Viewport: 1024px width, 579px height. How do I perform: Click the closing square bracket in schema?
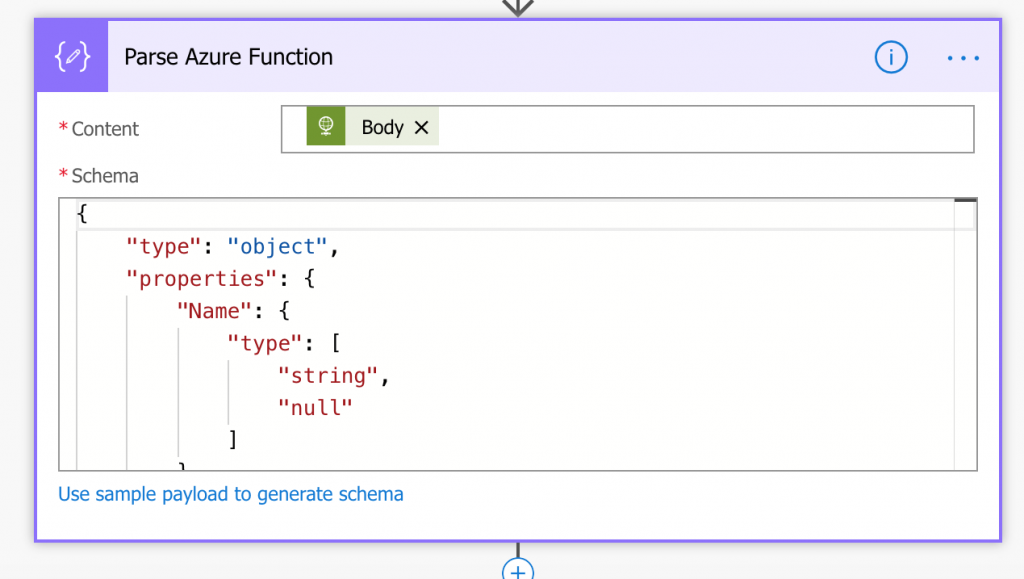pyautogui.click(x=233, y=439)
